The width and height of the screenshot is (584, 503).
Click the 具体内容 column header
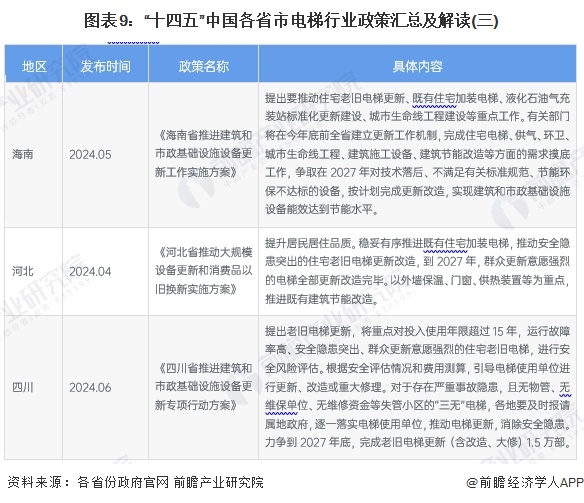[418, 67]
